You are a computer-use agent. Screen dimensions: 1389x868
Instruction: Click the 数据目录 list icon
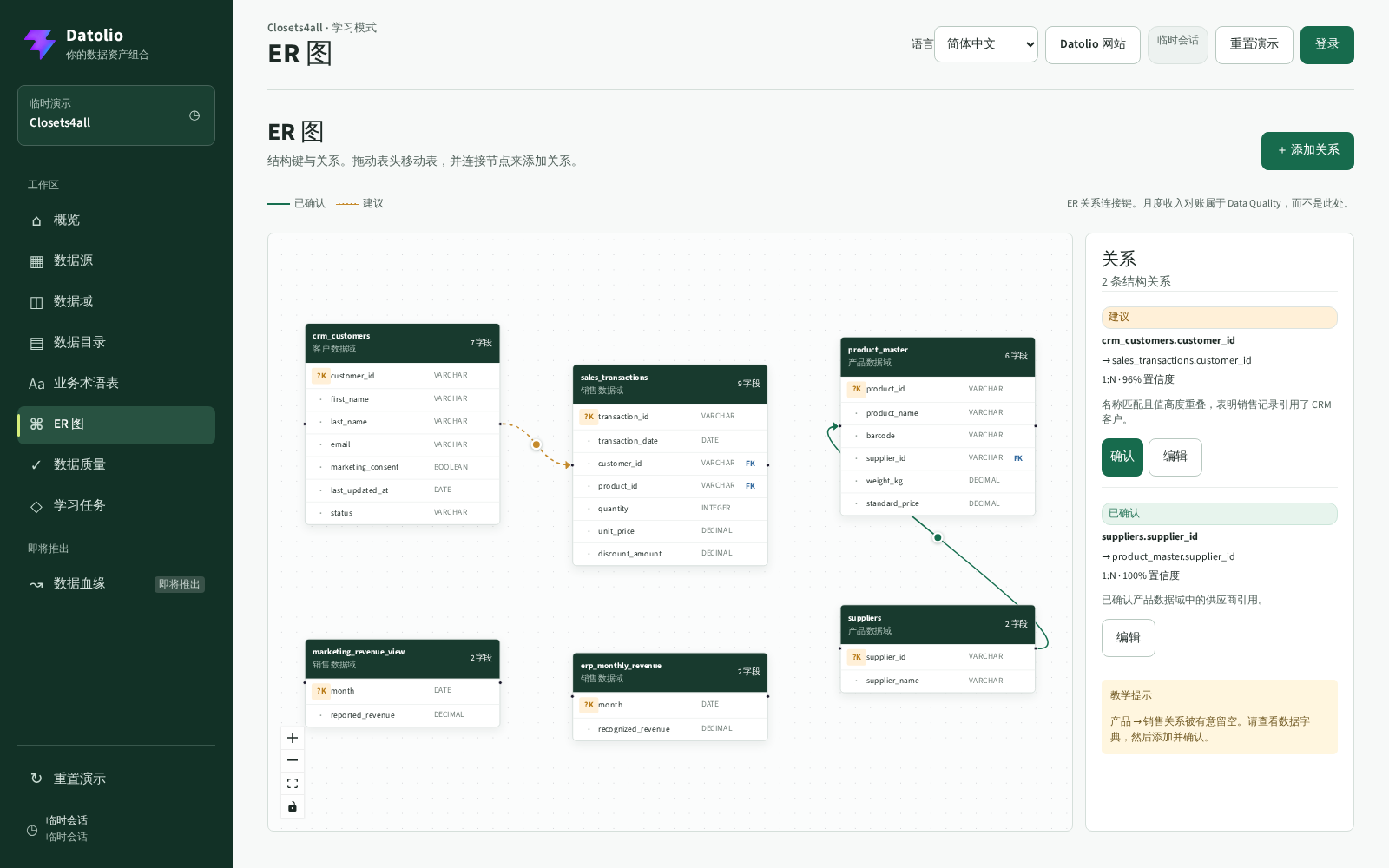pos(36,343)
